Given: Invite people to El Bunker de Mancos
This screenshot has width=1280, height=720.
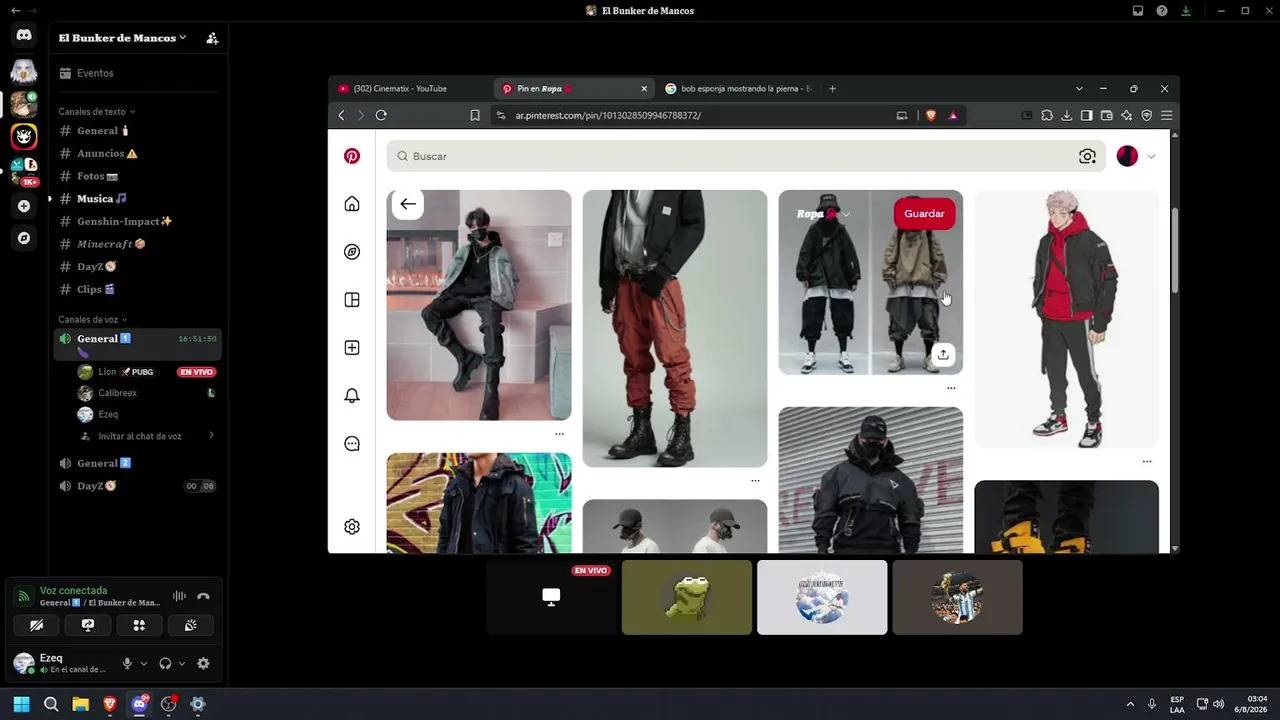Looking at the screenshot, I should pyautogui.click(x=212, y=38).
